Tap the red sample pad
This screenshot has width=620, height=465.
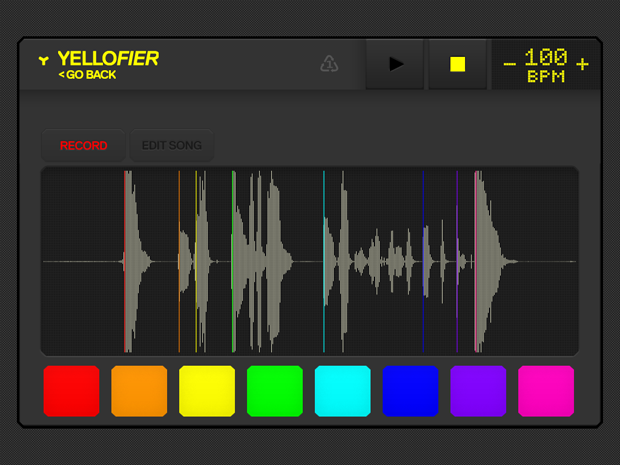71,391
